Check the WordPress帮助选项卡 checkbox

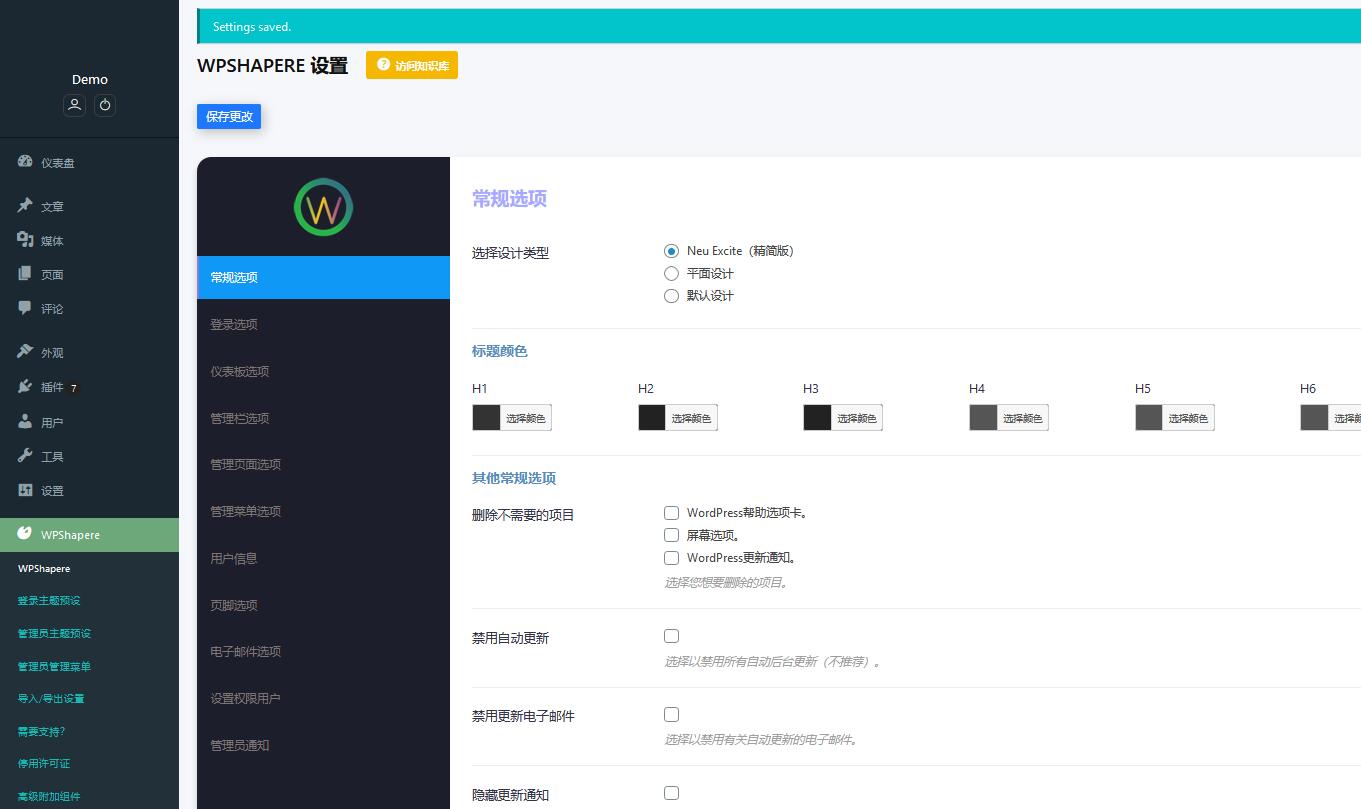671,513
